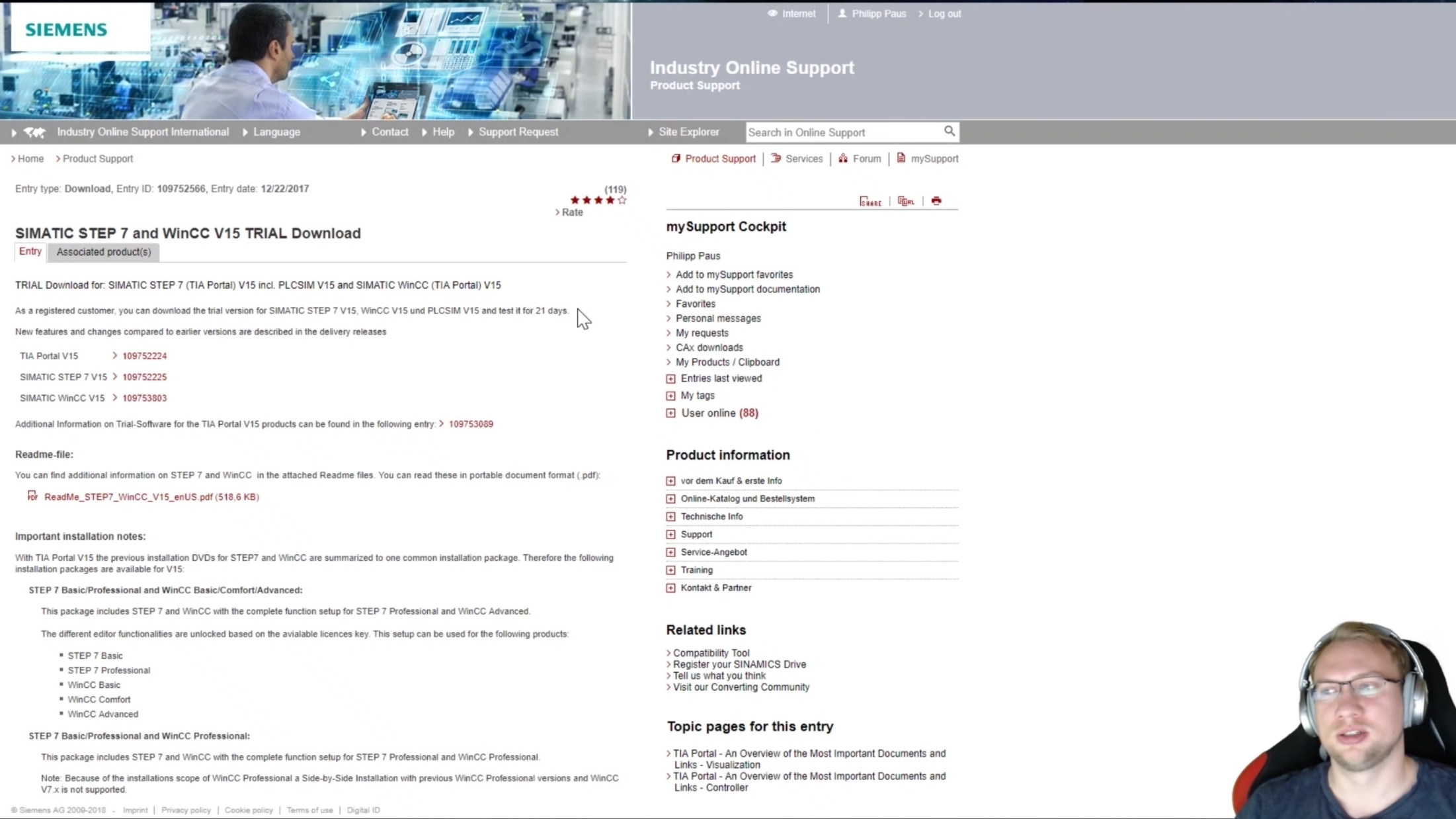Open Compatibility Tool link
Screen dimensions: 1456x819
pyautogui.click(x=711, y=653)
